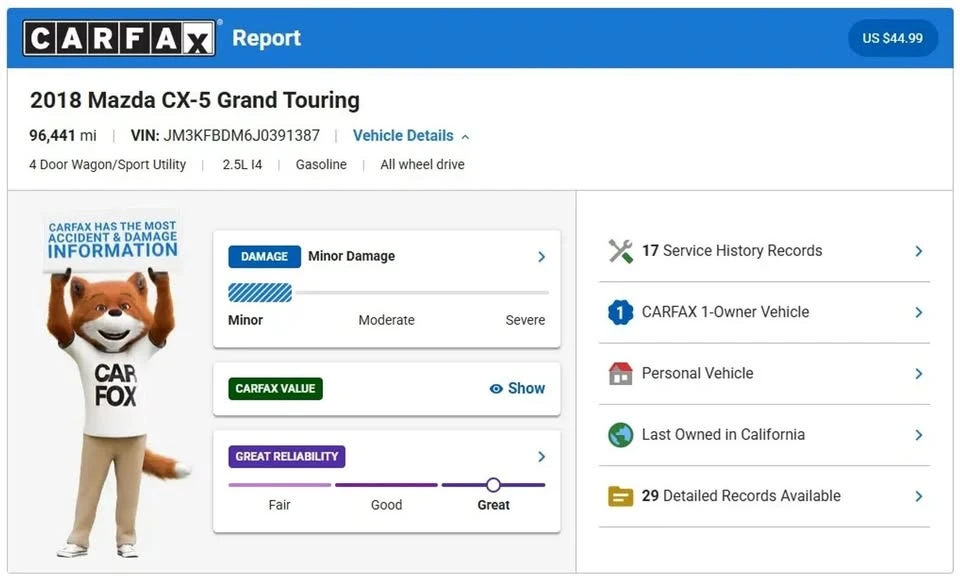This screenshot has height=579, width=960.
Task: Click the green CARFAX VALUE badge
Action: 275,389
